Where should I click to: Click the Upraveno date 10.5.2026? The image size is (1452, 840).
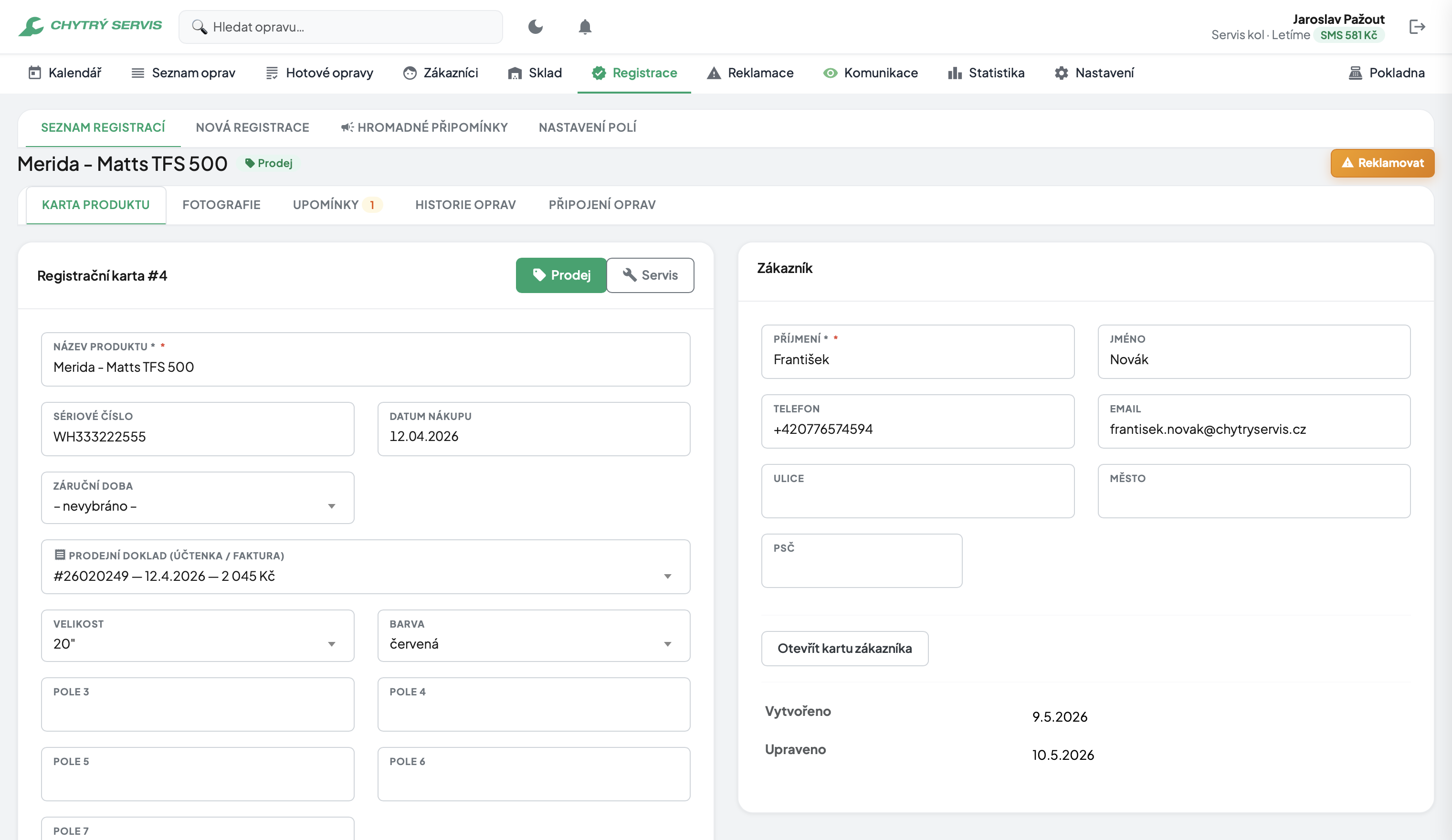(x=1063, y=756)
